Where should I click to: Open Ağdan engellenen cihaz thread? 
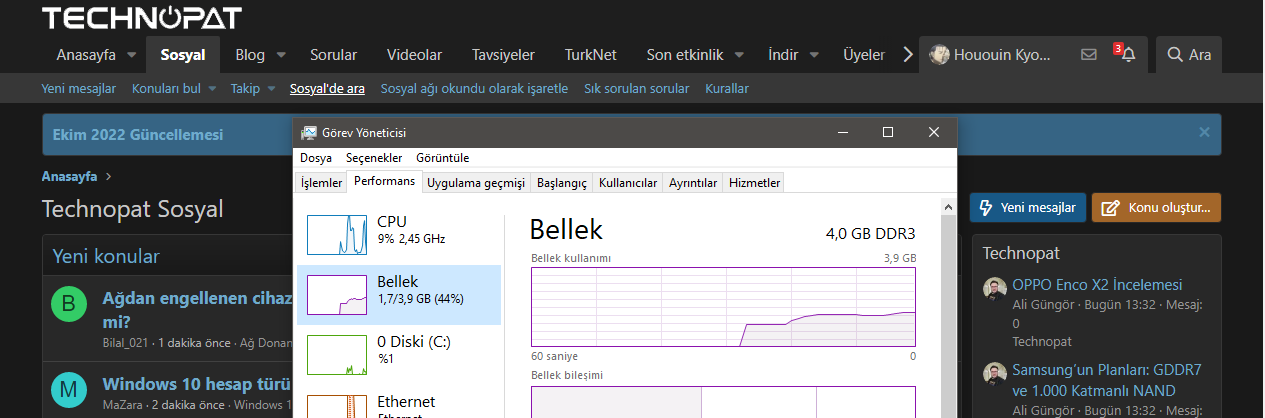196,310
